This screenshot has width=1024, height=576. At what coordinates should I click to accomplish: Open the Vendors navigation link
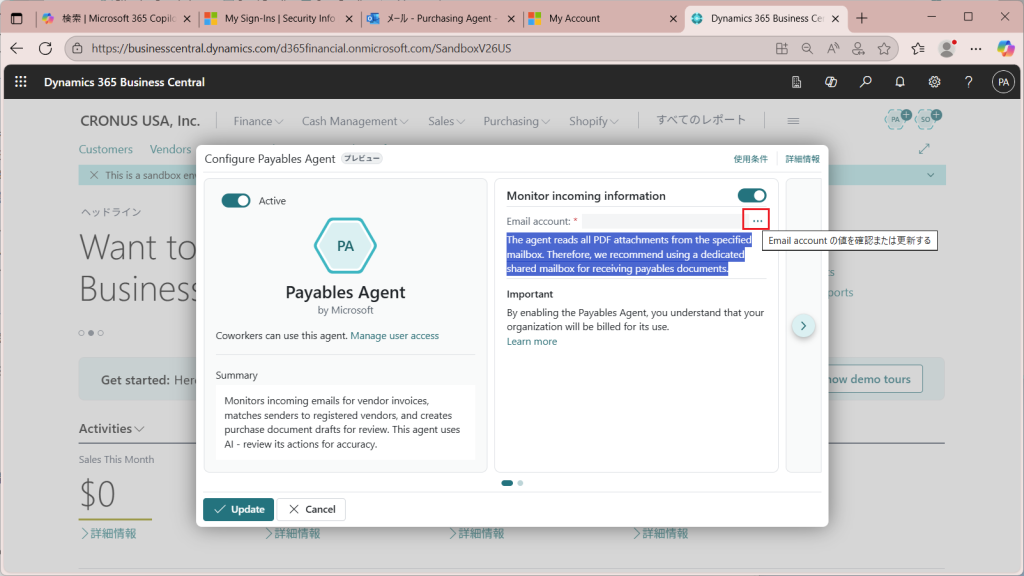point(170,149)
